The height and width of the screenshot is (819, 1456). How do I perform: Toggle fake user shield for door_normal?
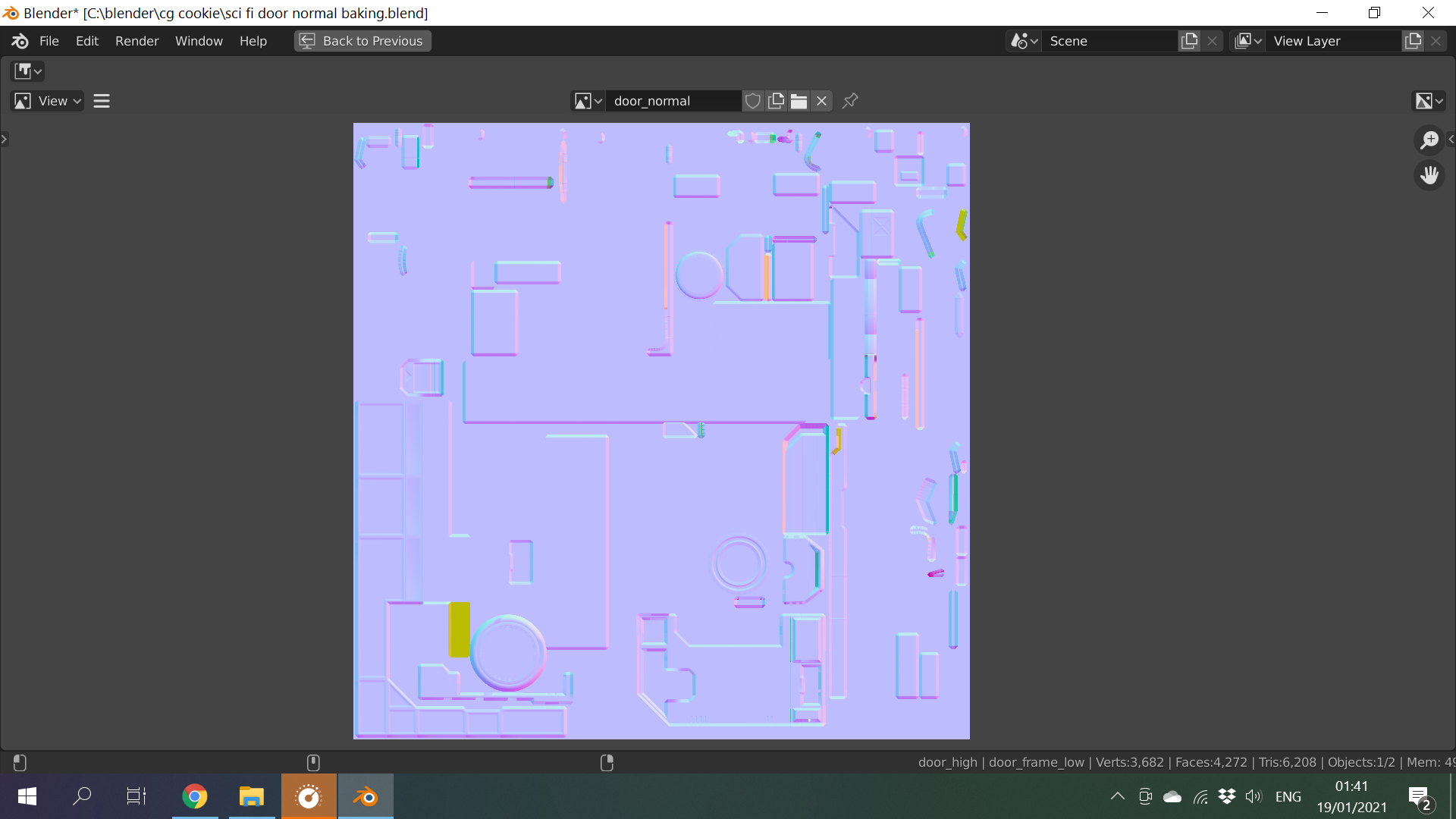pos(752,101)
